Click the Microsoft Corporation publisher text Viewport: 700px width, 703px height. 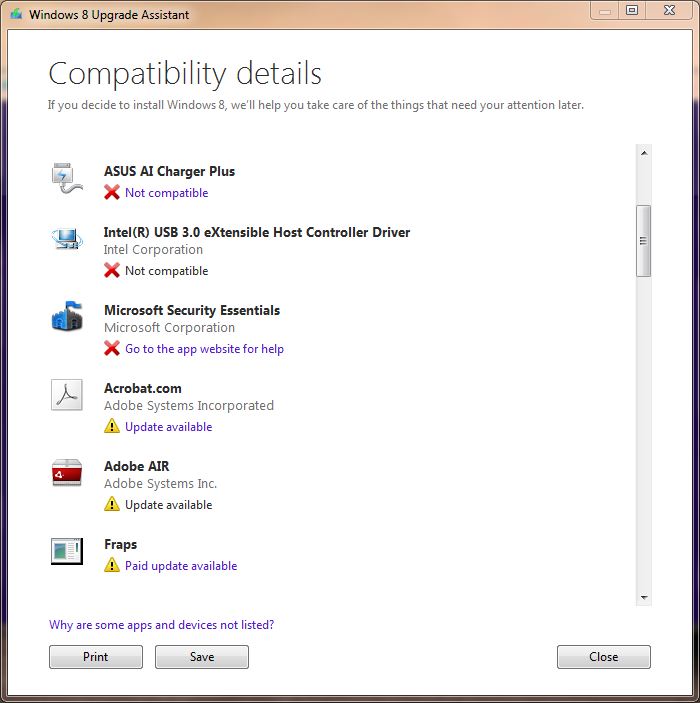(170, 327)
